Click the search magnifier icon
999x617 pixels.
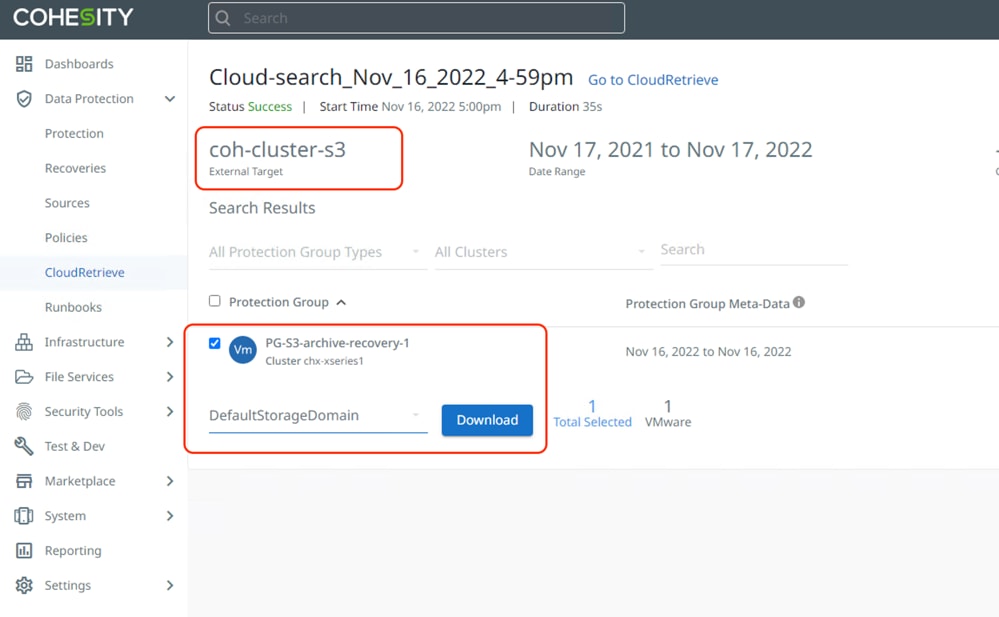point(222,18)
